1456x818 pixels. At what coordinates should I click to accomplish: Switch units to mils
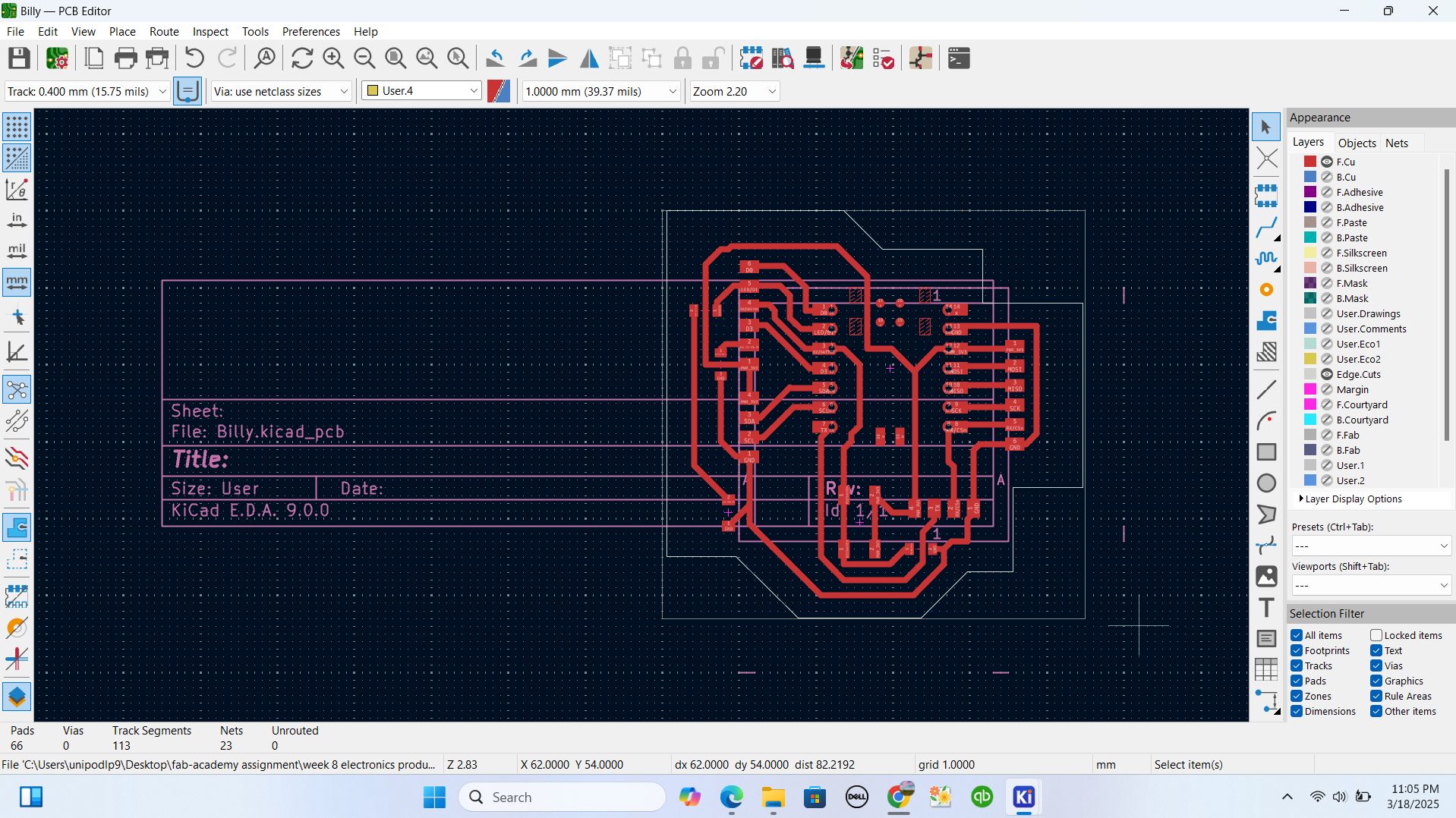pyautogui.click(x=17, y=251)
